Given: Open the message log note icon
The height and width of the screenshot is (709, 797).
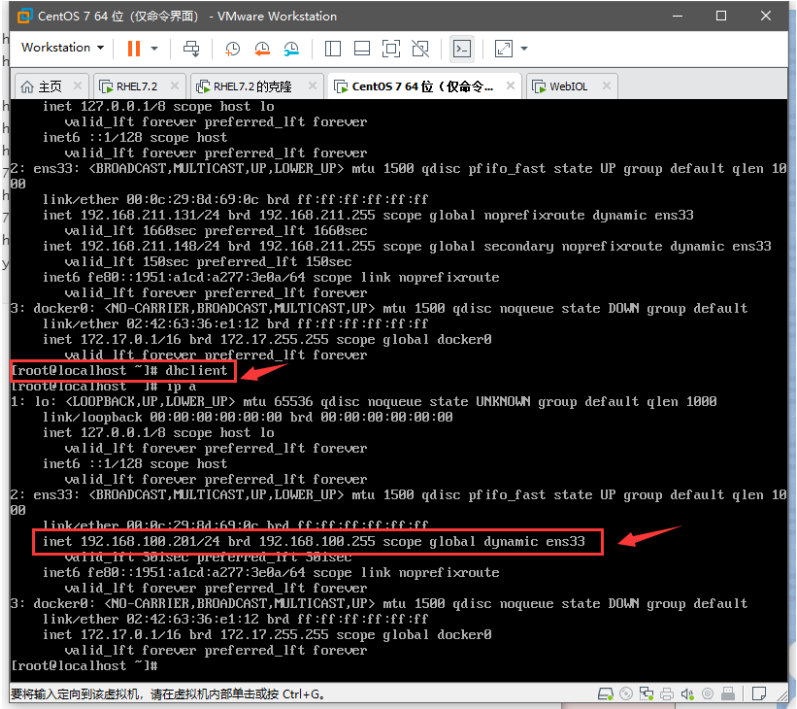Looking at the screenshot, I should coord(759,694).
